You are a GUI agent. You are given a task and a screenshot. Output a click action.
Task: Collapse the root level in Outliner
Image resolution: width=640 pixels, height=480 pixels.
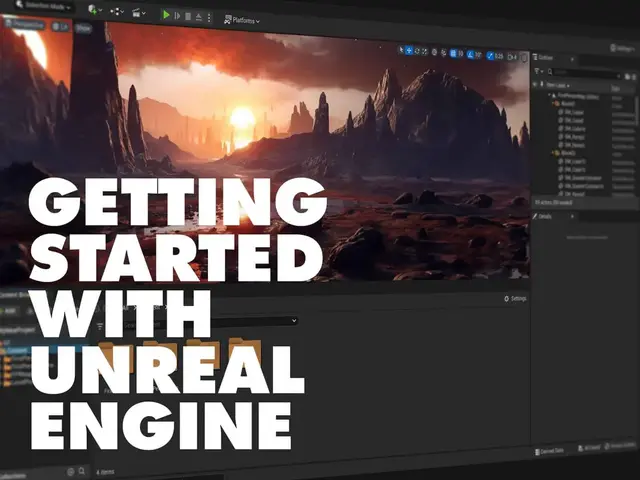tap(549, 95)
